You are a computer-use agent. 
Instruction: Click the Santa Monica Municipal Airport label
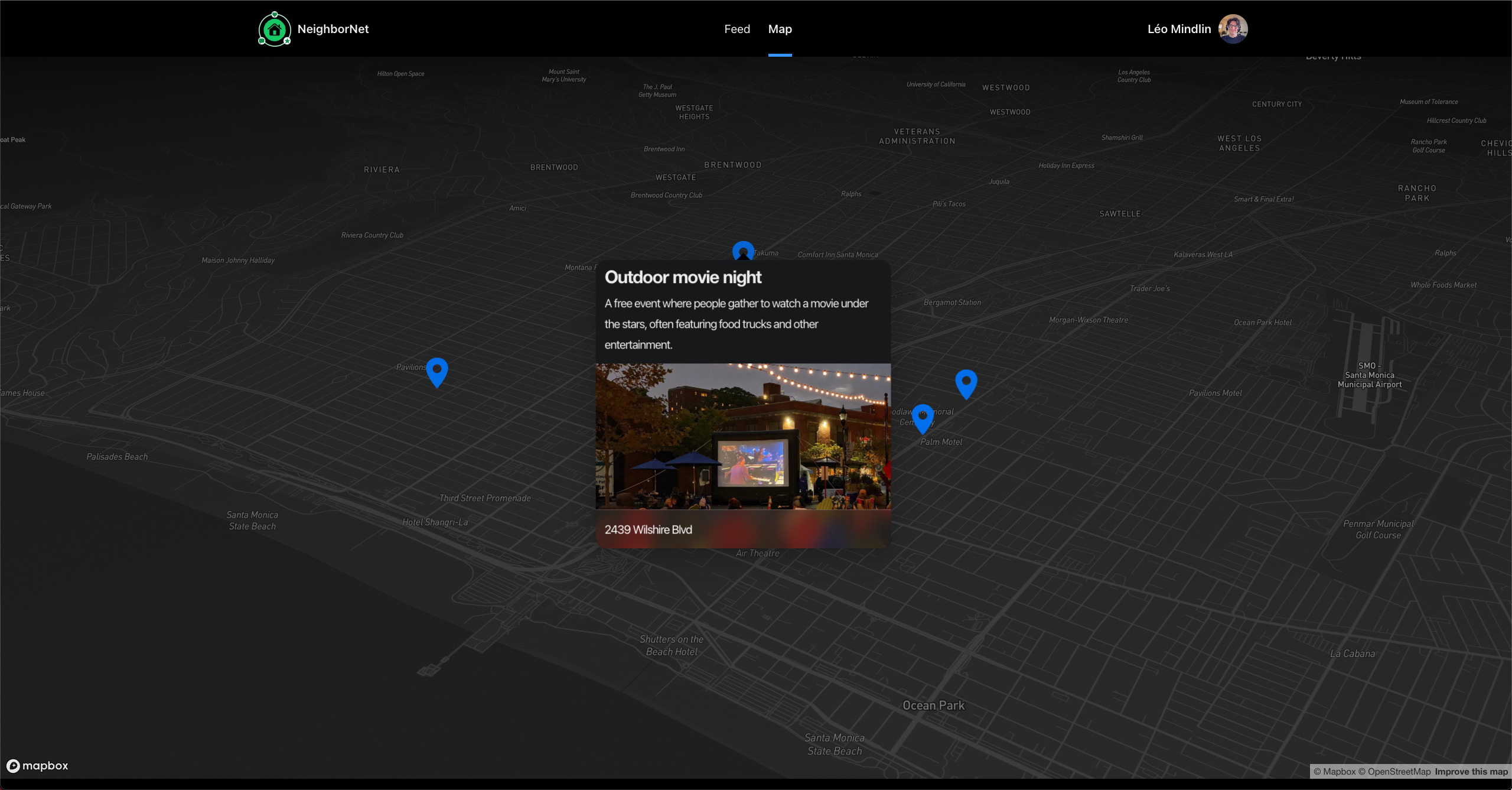[x=1369, y=375]
